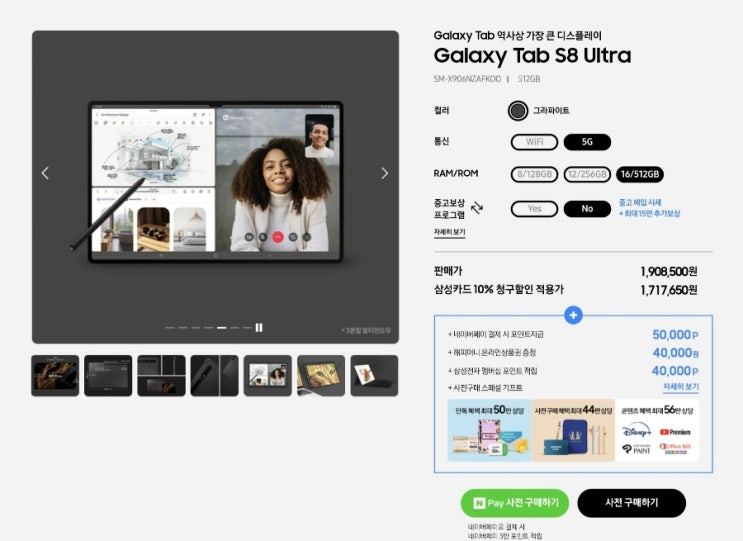The image size is (743, 541).
Task: Click the Samsung membership 40,000P row
Action: 573,370
